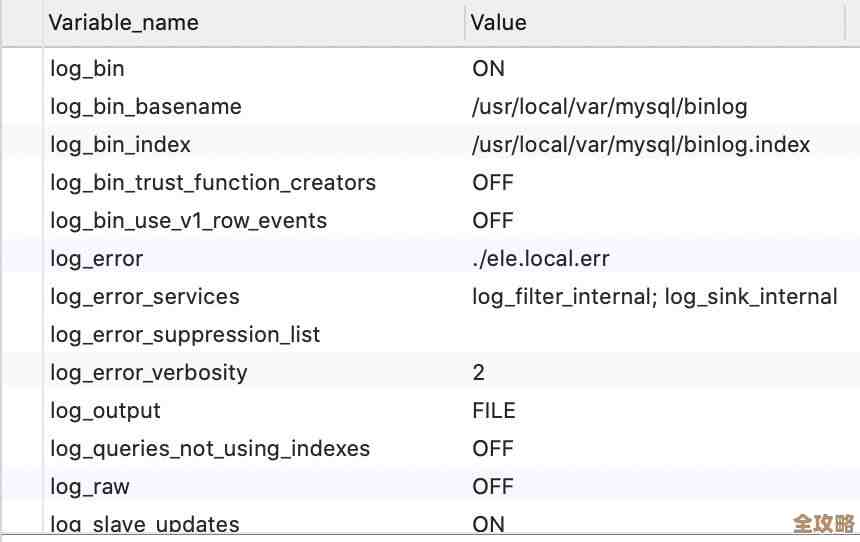
Task: Click the ON value for log_bin
Action: (x=488, y=69)
